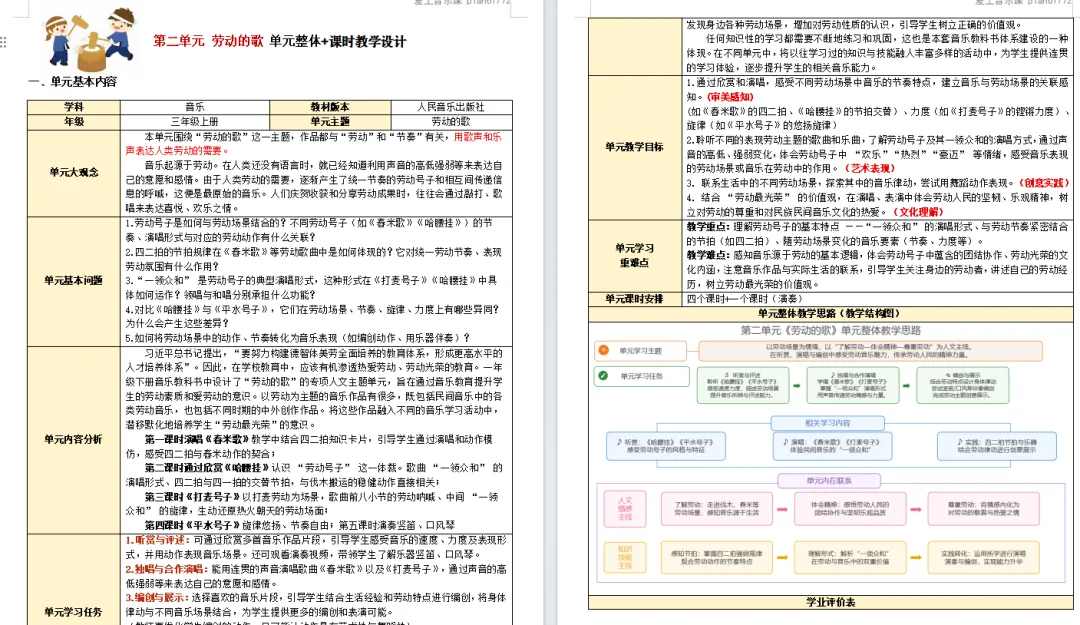Viewport: 1080px width, 625px height.
Task: Click the orange theme description box 以劳动场景为情境
Action: (x=871, y=351)
